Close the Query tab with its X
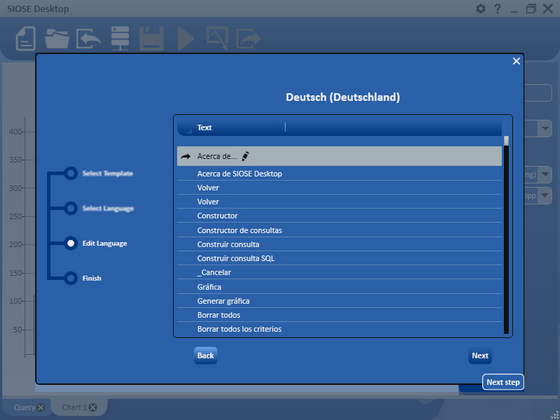560x420 pixels. (41, 408)
